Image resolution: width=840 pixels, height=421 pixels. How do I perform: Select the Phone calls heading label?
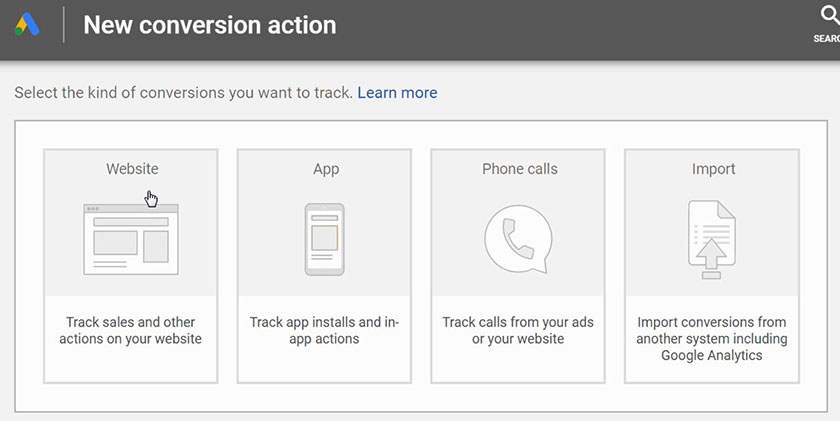[519, 169]
